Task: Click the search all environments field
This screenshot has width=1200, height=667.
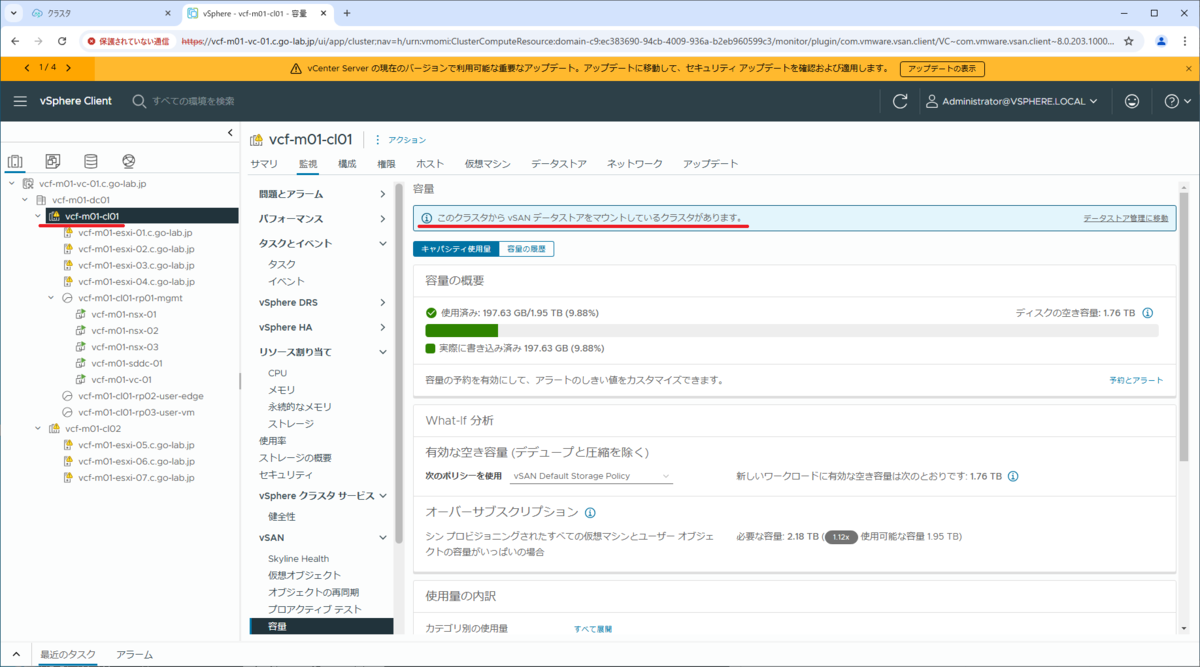Action: point(194,101)
